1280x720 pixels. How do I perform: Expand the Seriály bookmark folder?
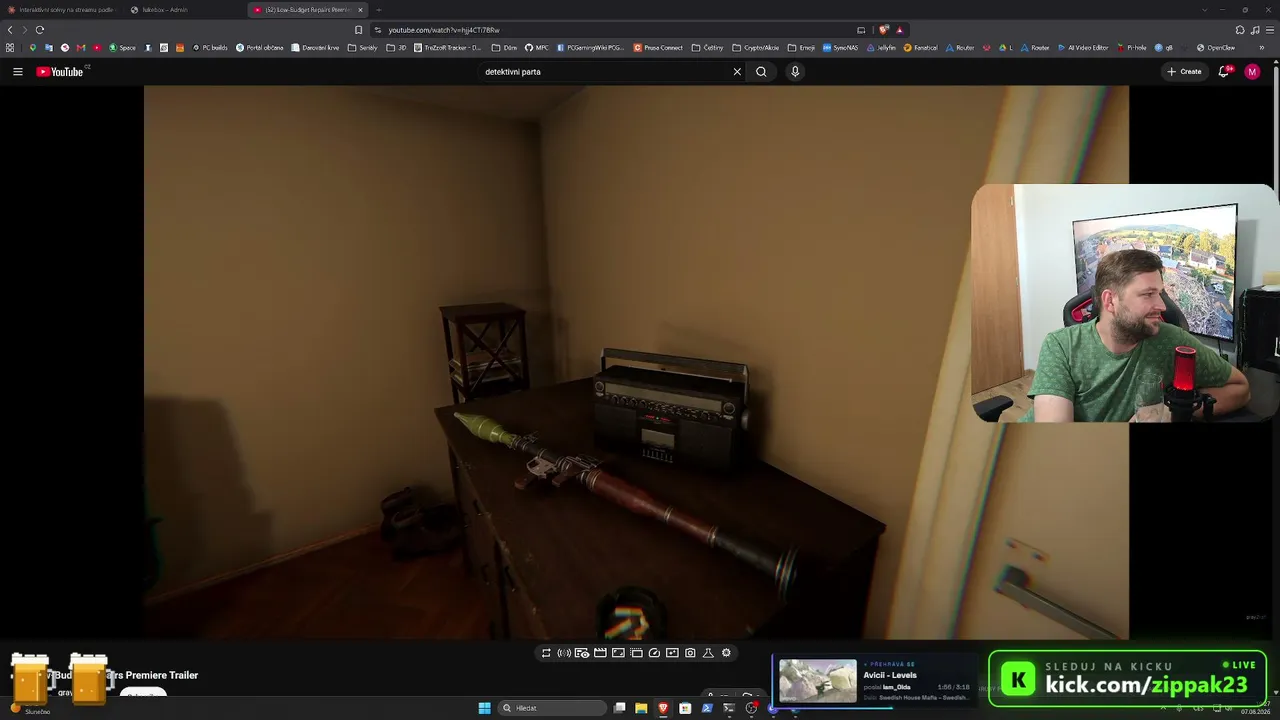(363, 48)
